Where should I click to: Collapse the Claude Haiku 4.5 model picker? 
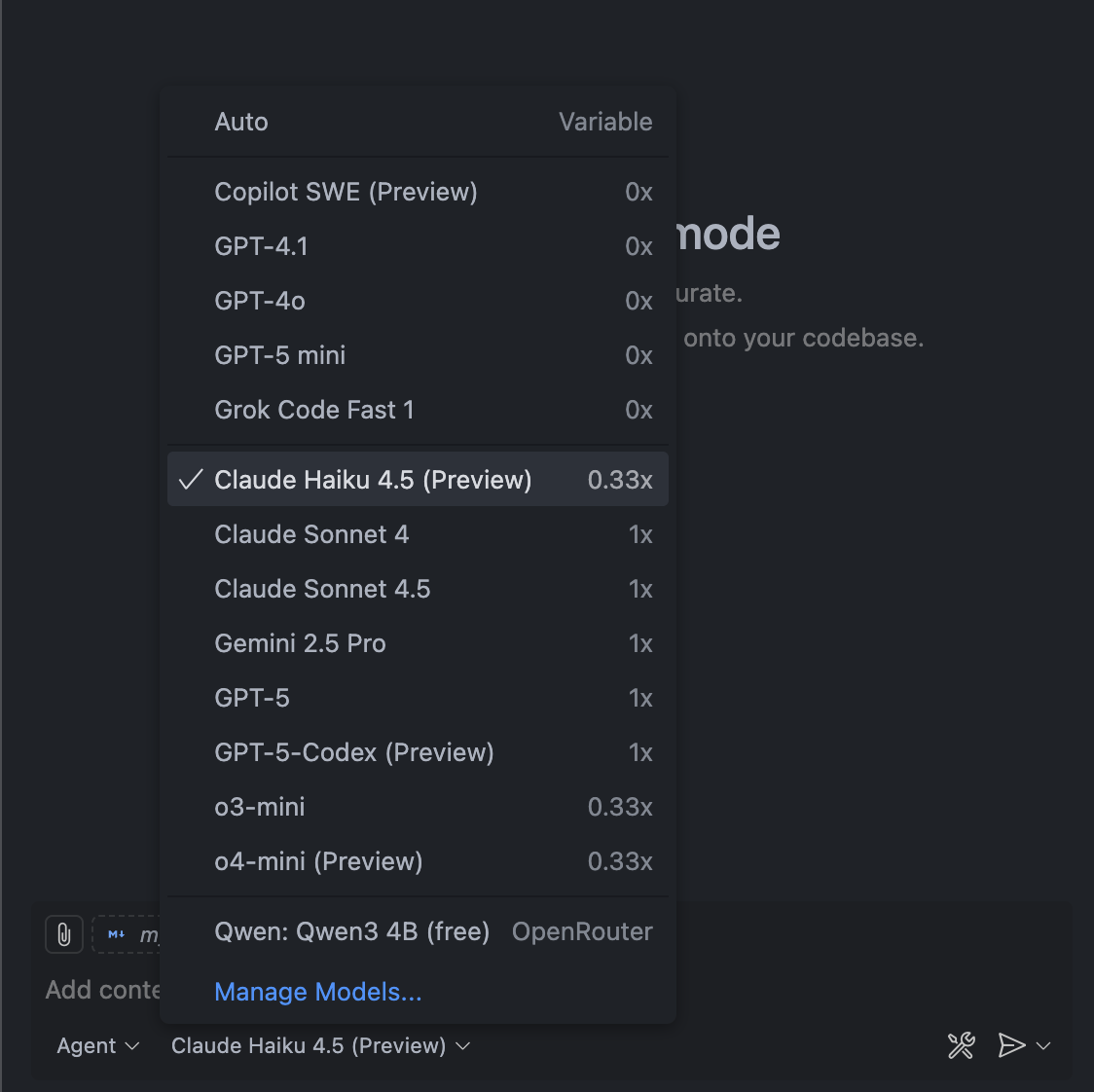click(x=320, y=1045)
